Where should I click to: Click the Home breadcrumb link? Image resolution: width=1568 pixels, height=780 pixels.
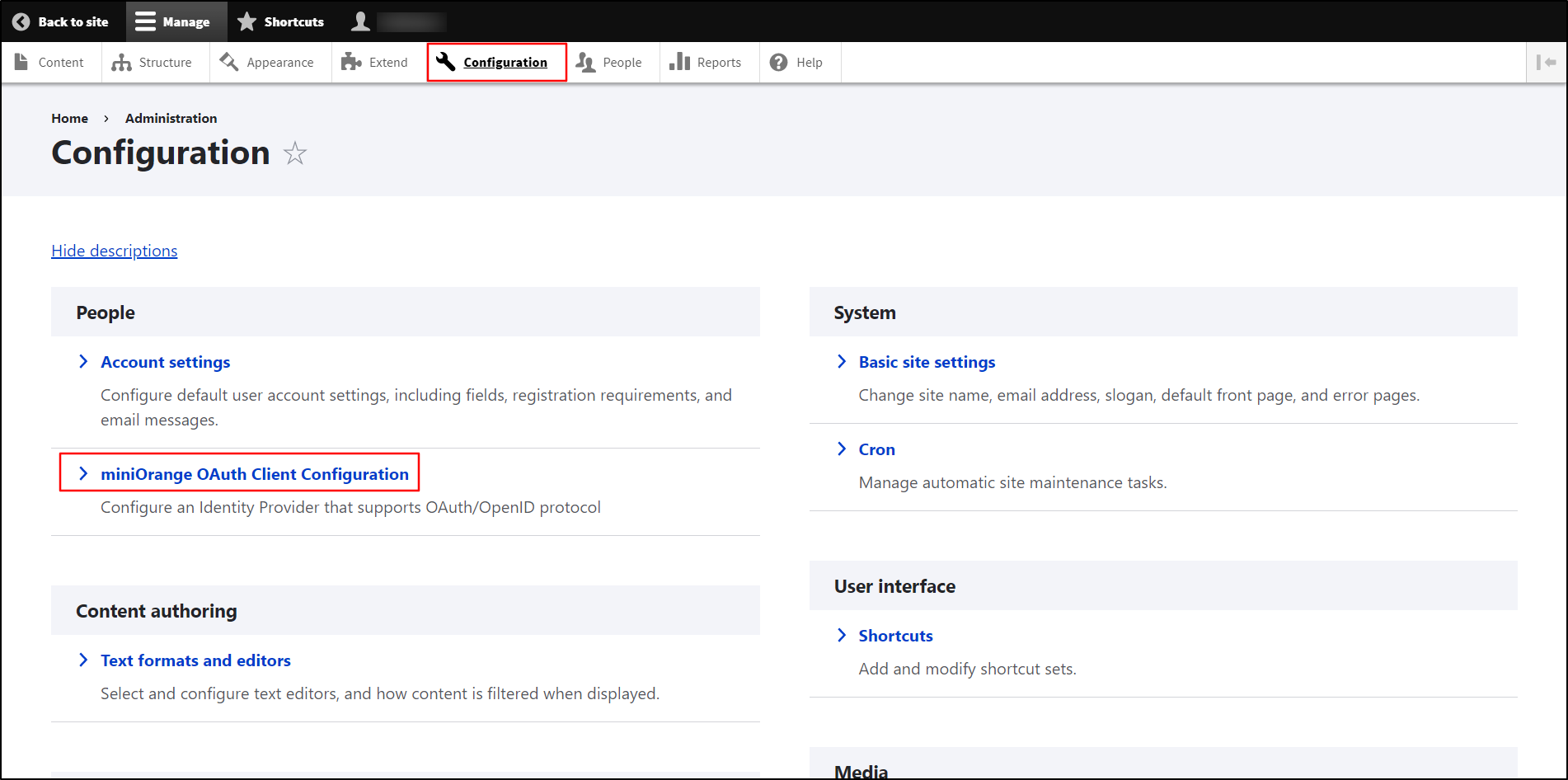(x=69, y=119)
